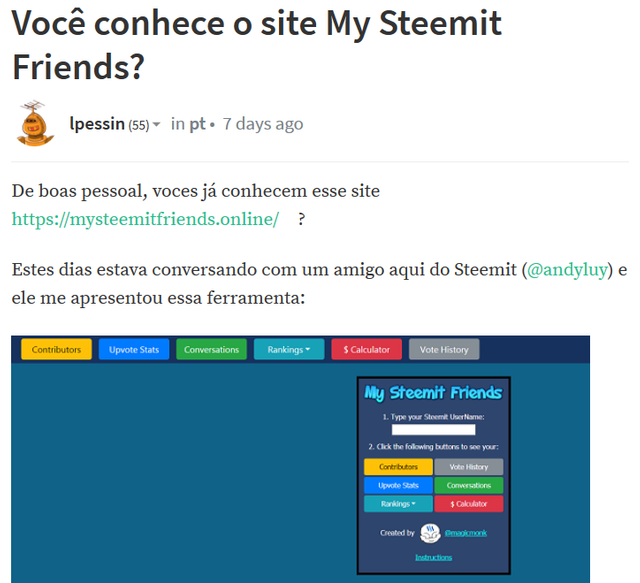Open the Instructions link in the panel
The height and width of the screenshot is (583, 640).
[x=433, y=557]
